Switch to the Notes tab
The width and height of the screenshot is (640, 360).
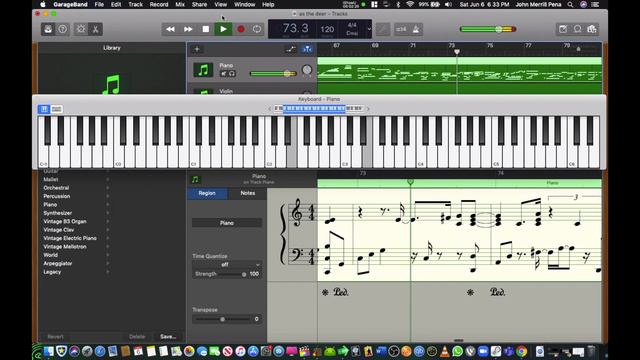[x=247, y=193]
